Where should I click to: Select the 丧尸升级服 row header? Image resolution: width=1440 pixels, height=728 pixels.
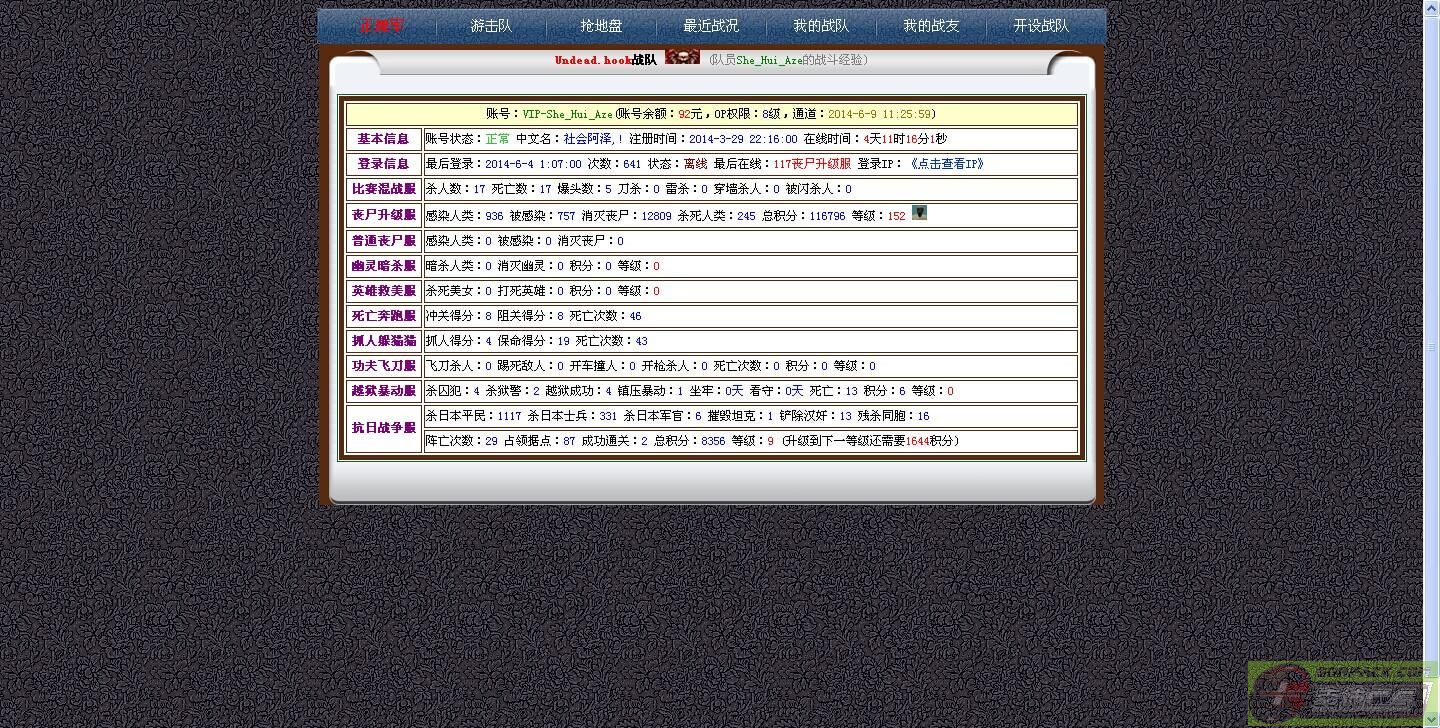[383, 215]
